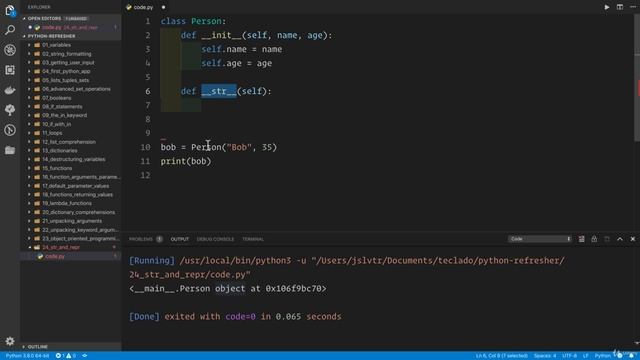Expand the 03_getting_user_input folder
The height and width of the screenshot is (360, 640).
coord(68,62)
